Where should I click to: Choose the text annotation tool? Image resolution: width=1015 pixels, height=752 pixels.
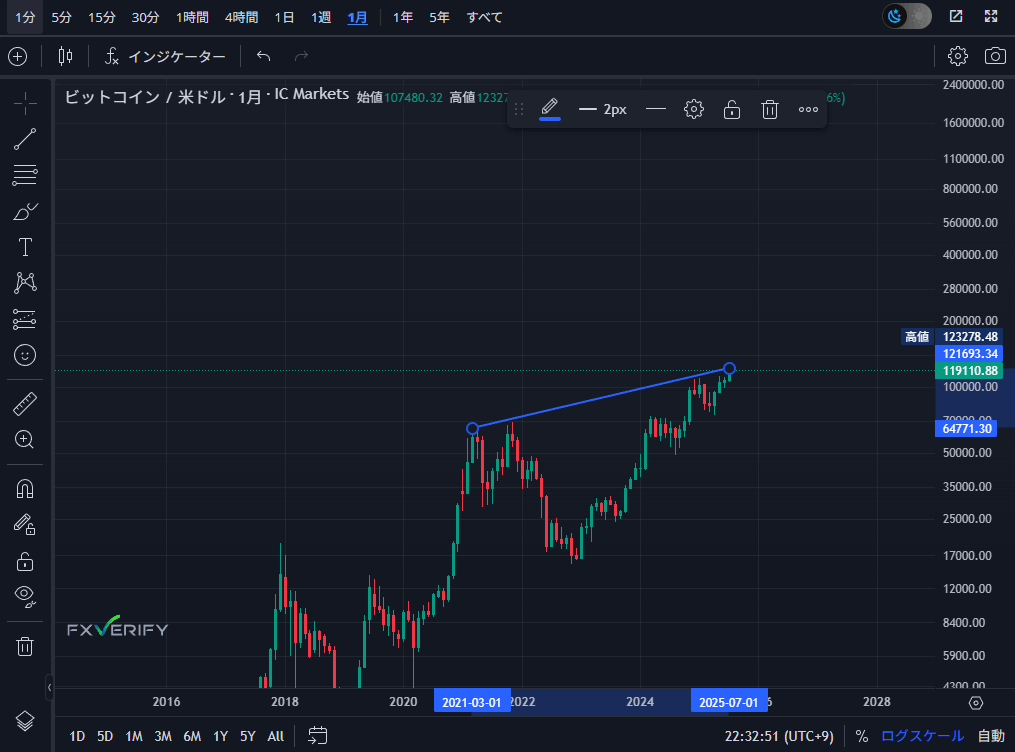[x=25, y=247]
